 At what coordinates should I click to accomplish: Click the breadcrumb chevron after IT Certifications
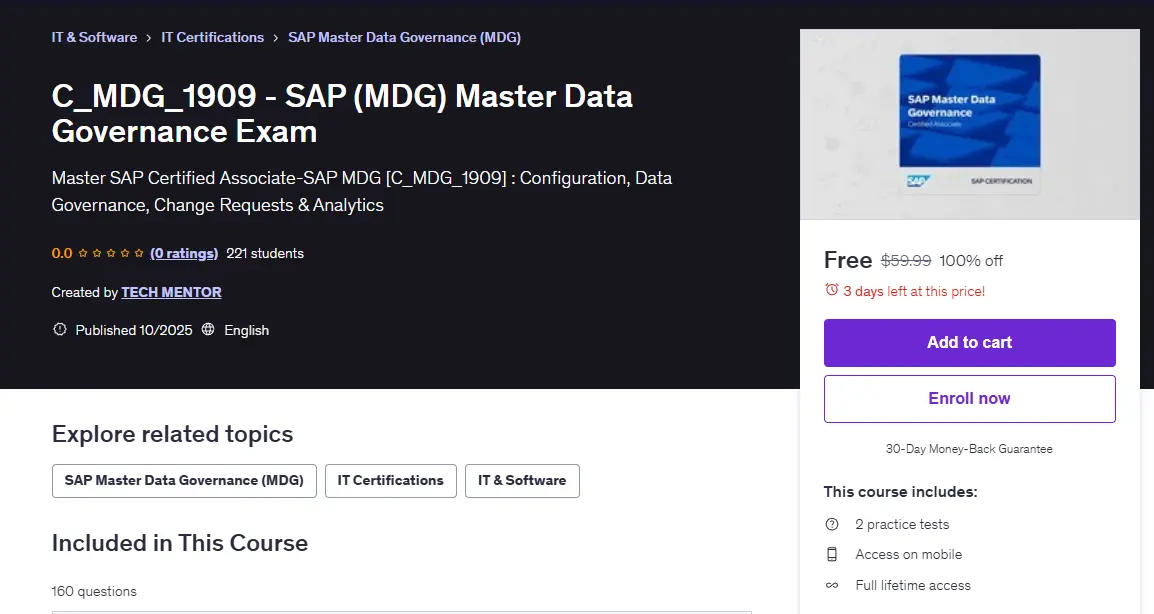click(275, 38)
